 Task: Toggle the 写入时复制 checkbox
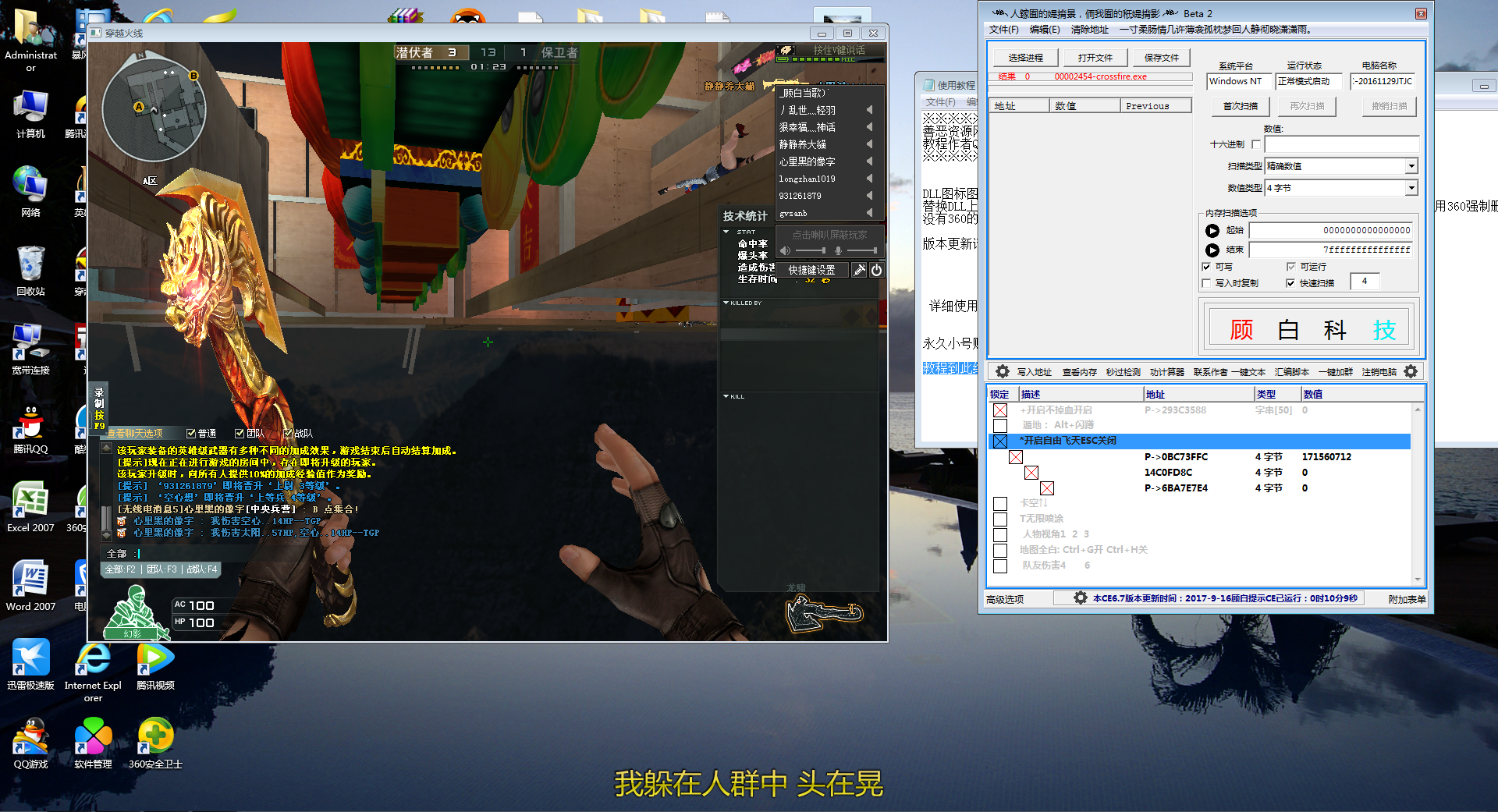(1207, 283)
